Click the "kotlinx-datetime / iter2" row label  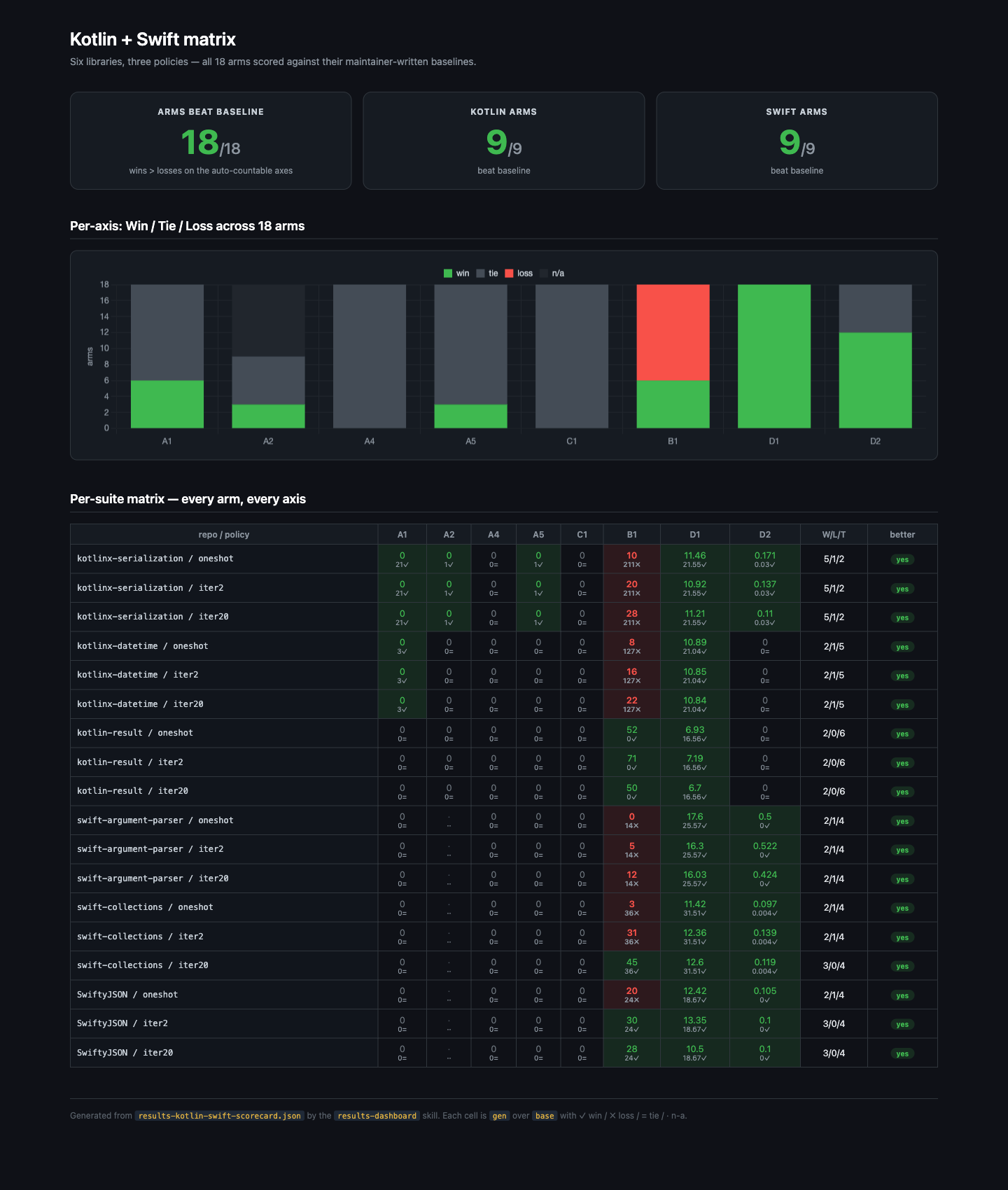pos(138,675)
